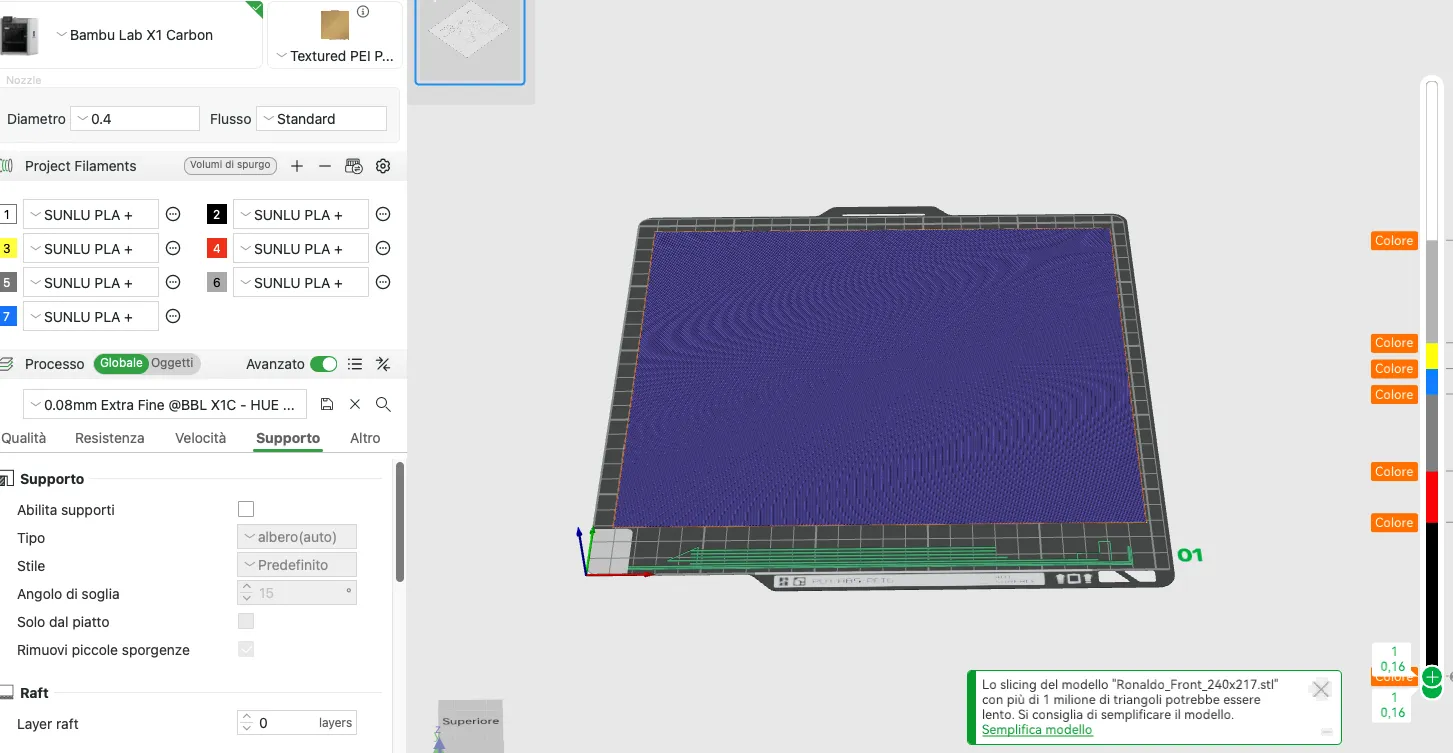Open the options button for filament 7
Screen dimensions: 1453x753
click(x=173, y=316)
